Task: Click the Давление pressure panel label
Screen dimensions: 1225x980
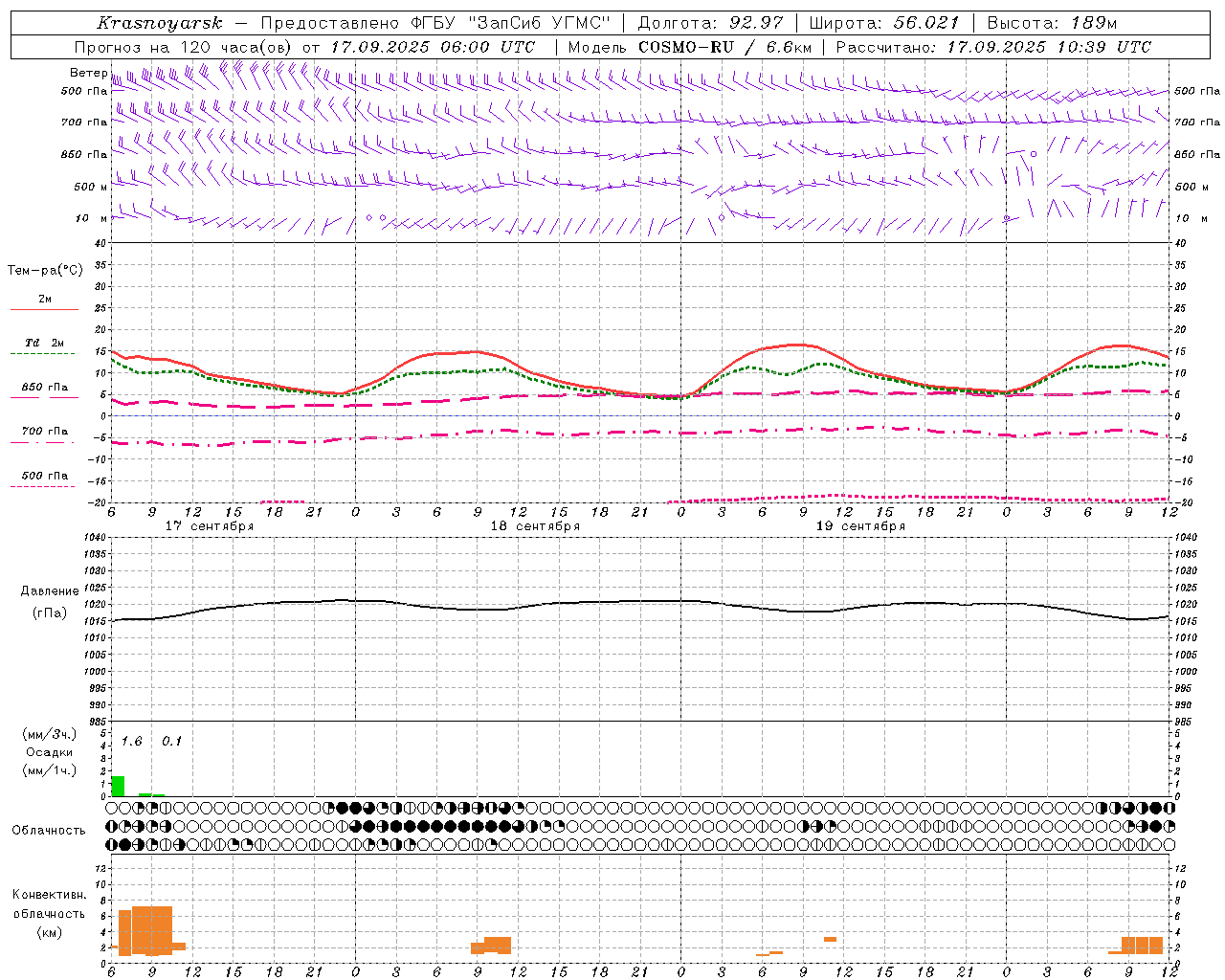Action: coord(50,591)
